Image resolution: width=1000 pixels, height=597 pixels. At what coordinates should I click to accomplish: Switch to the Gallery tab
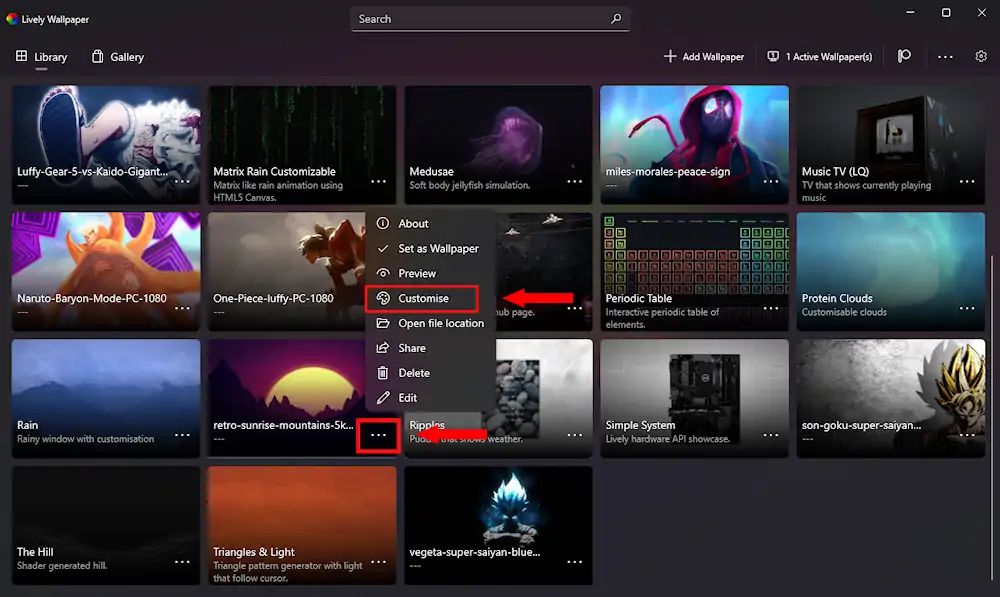coord(118,57)
